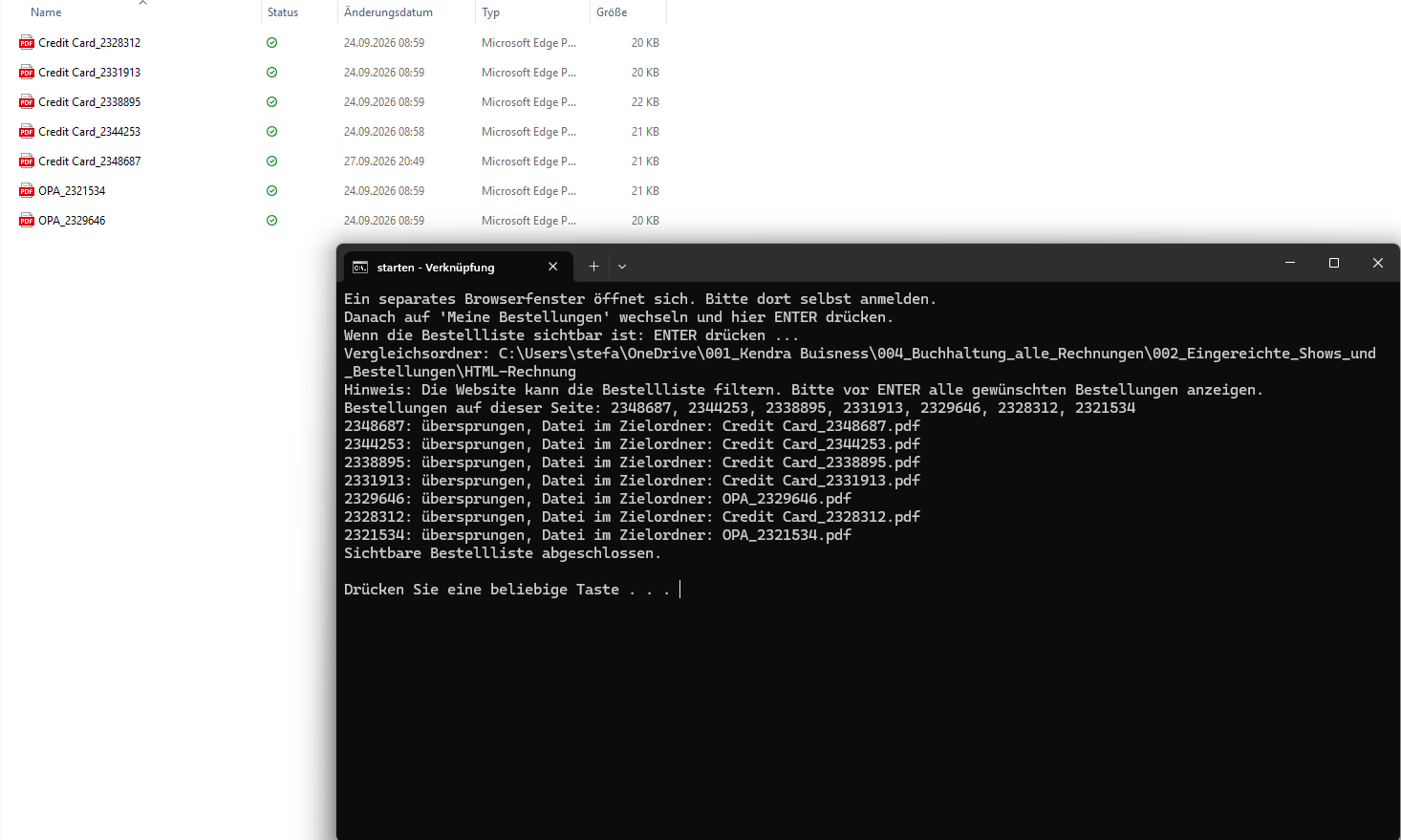The width and height of the screenshot is (1401, 840).
Task: Click the 22 KB size cell
Action: pos(645,102)
